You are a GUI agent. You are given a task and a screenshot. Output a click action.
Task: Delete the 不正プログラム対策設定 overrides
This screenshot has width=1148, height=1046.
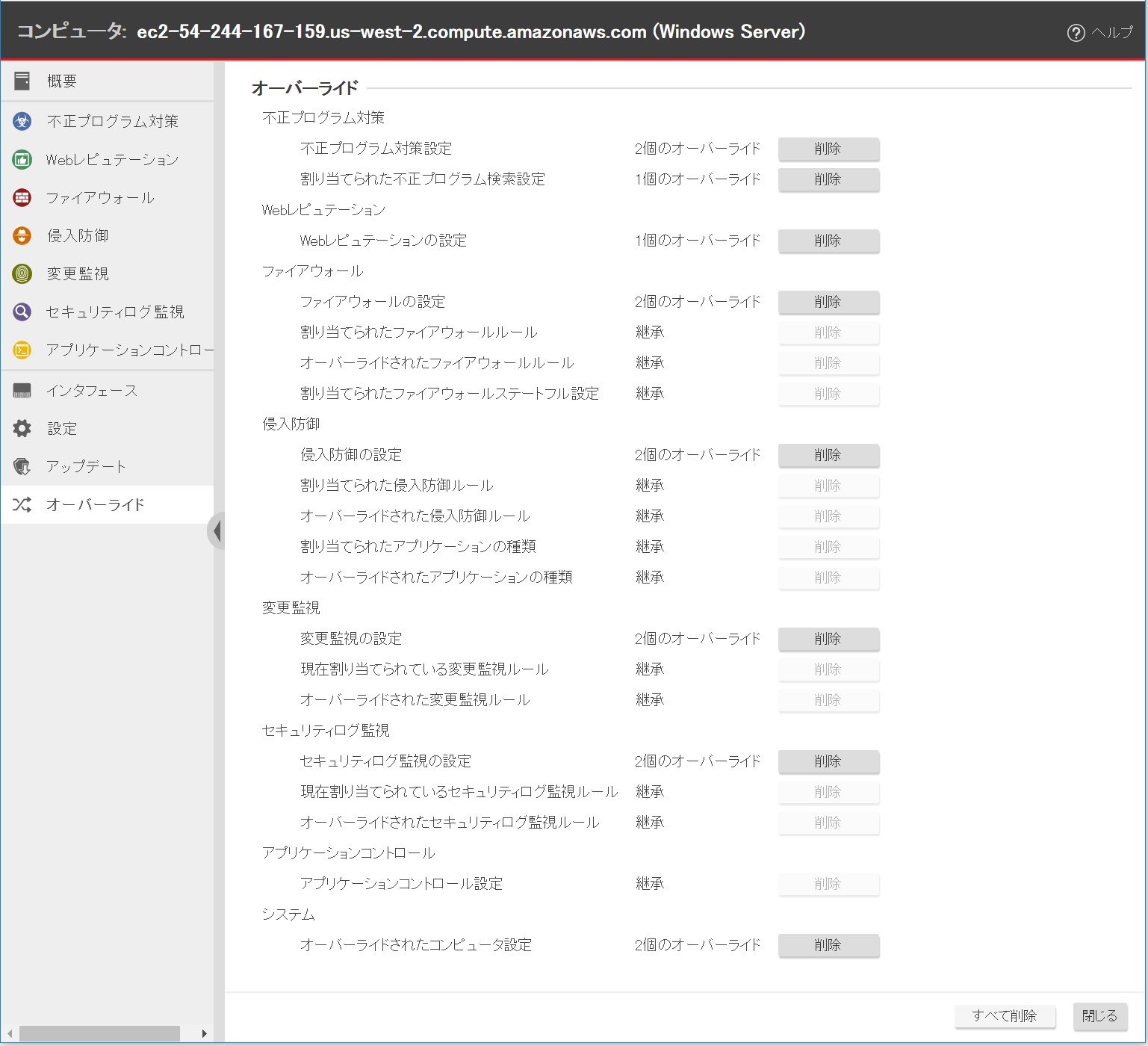pos(828,149)
